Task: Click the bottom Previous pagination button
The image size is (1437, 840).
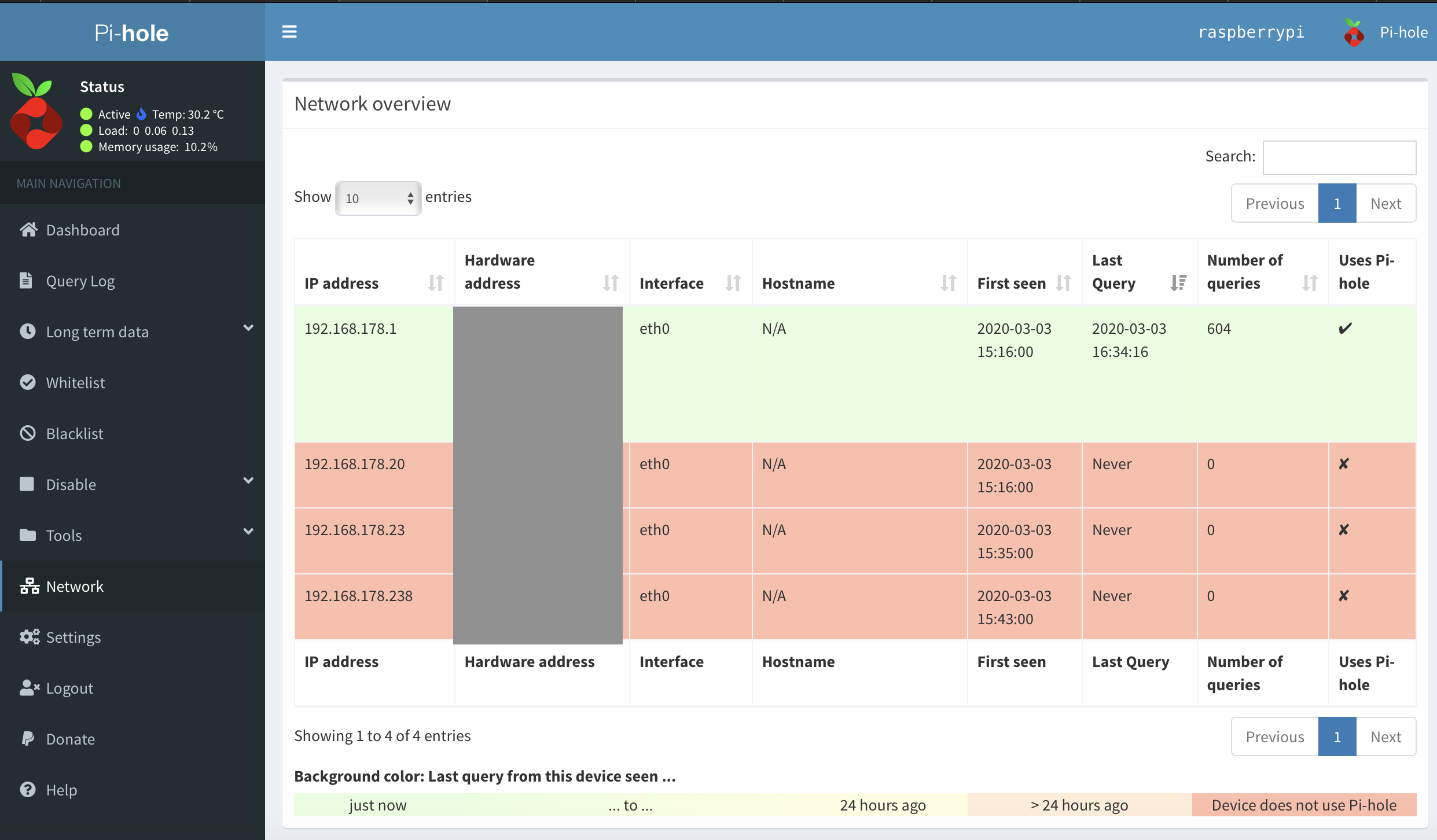Action: 1275,736
